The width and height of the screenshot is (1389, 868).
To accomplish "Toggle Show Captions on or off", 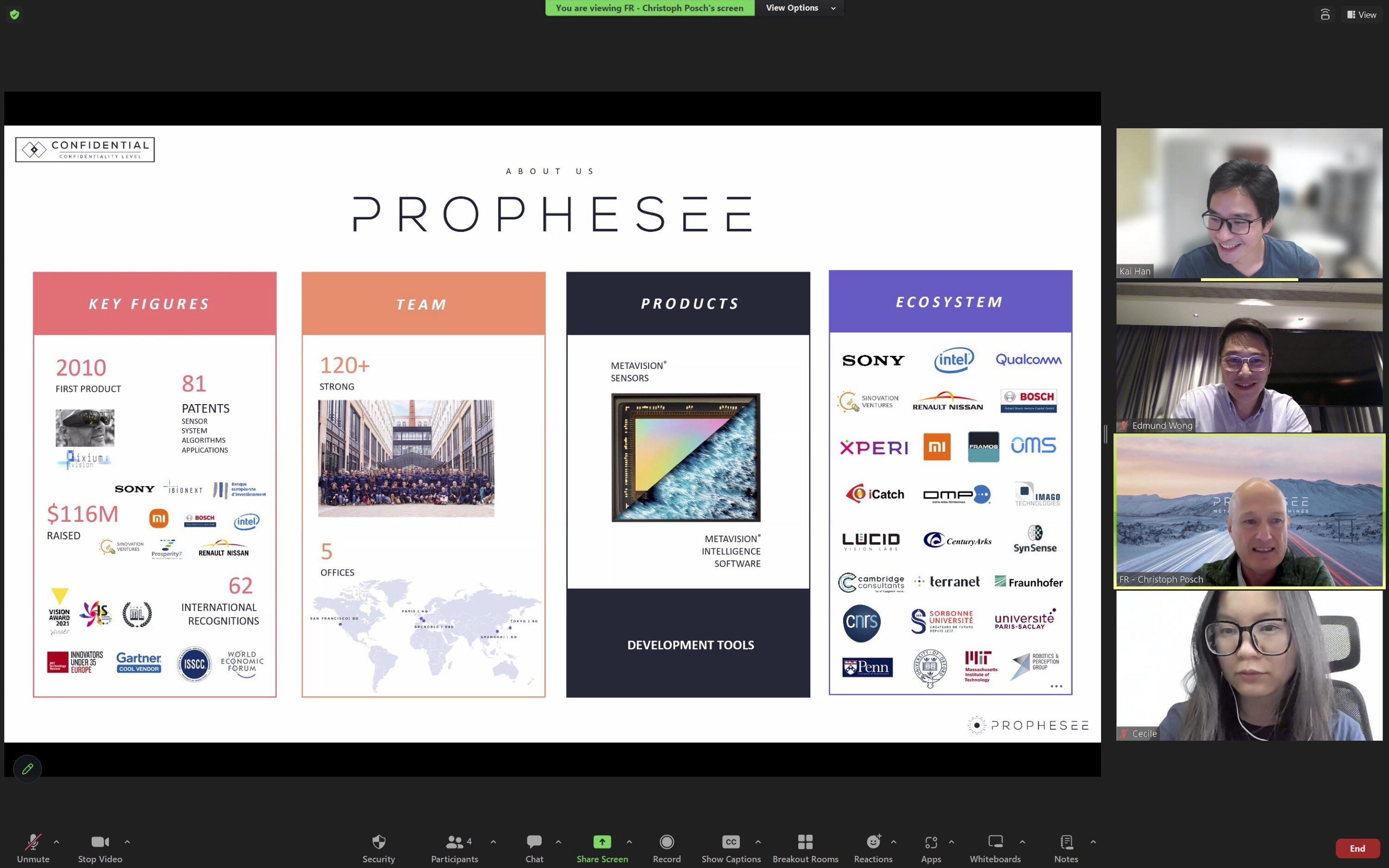I will click(731, 848).
